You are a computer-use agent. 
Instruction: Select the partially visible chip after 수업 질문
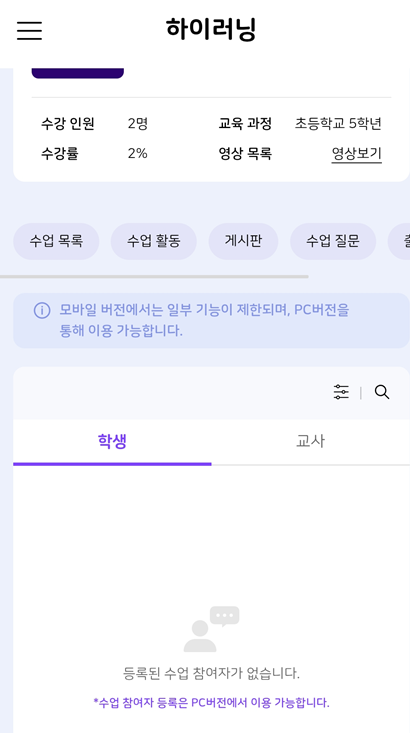(x=399, y=241)
